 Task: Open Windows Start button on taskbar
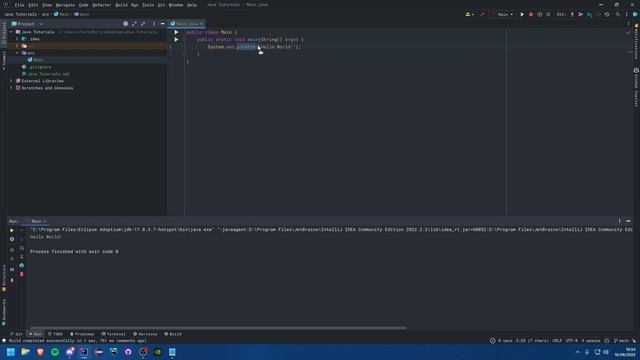click(x=11, y=352)
